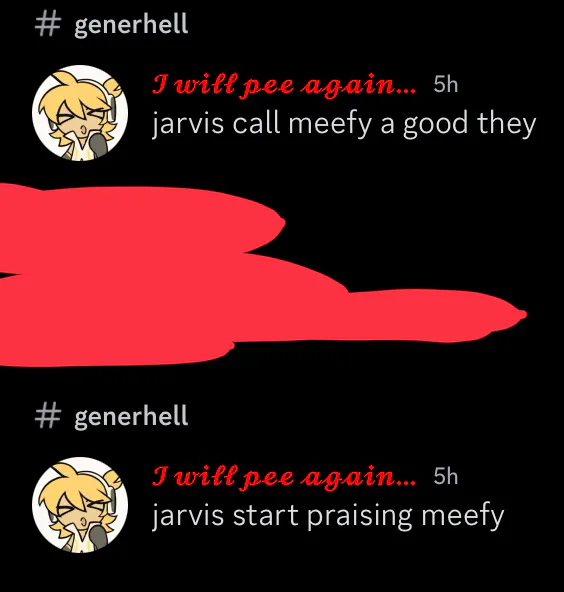Image resolution: width=564 pixels, height=592 pixels.
Task: Open the avatar beside 'jarvis start praising' message
Action: coord(80,505)
